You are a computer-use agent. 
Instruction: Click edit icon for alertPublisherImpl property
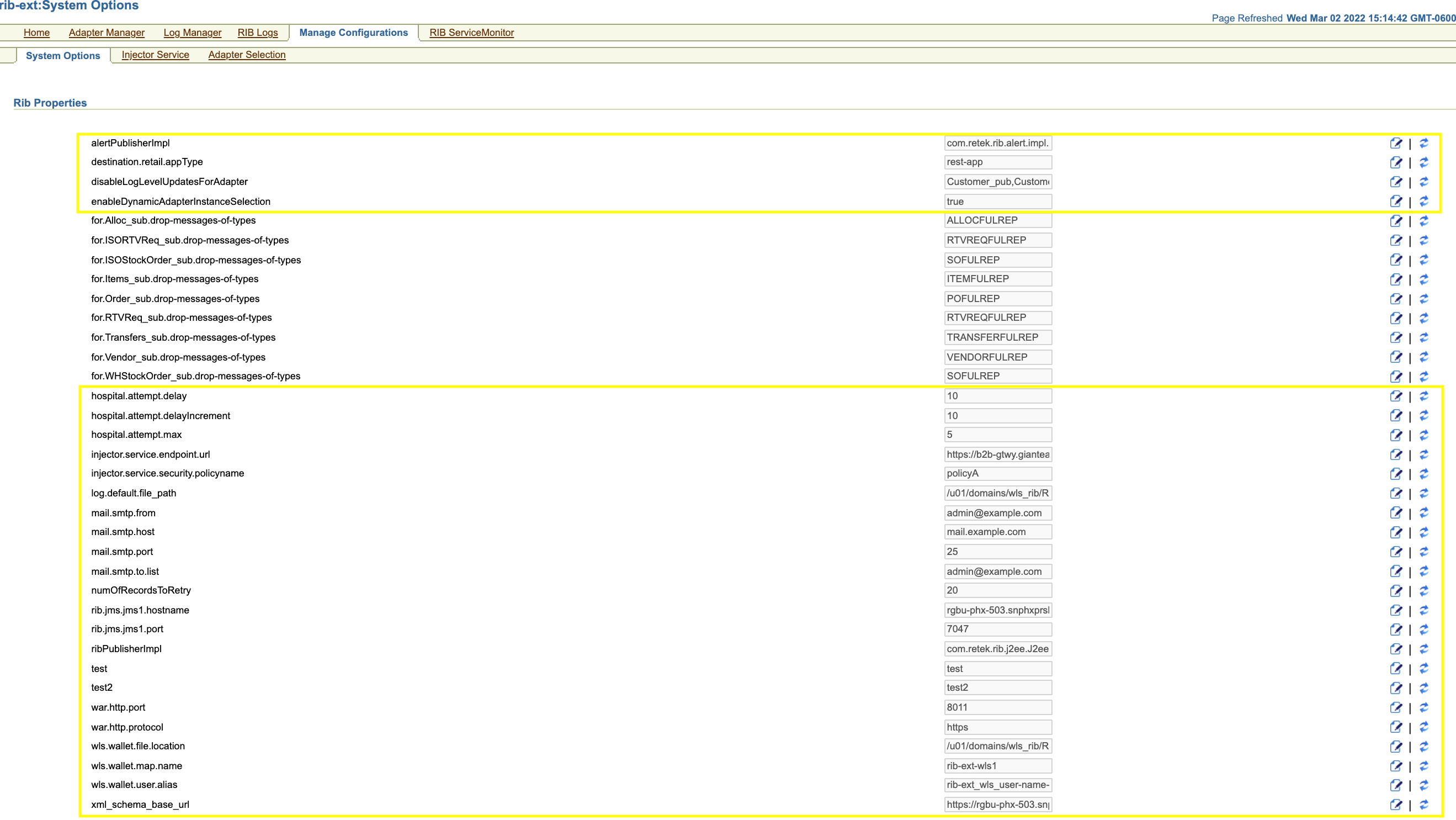pos(1395,143)
